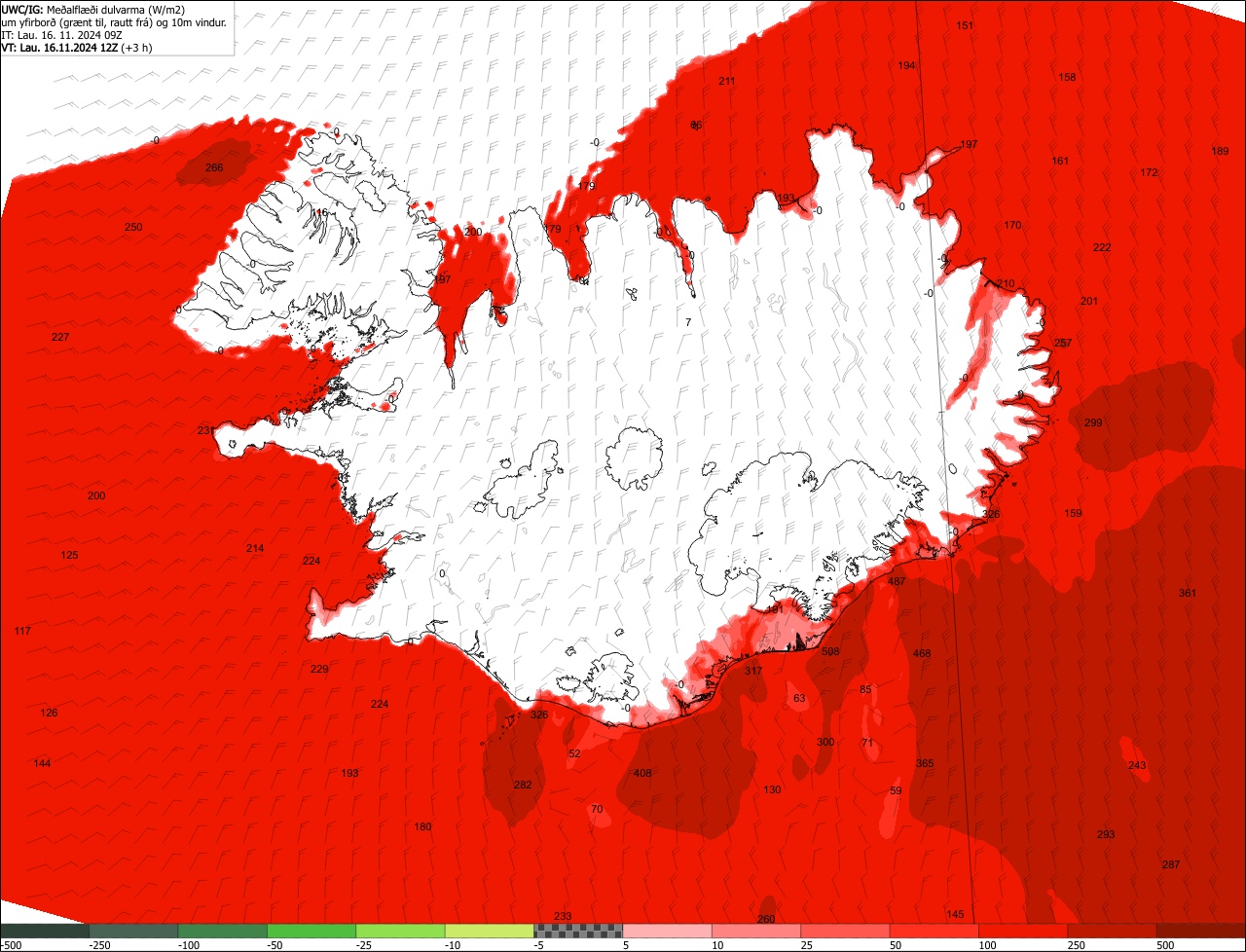1246x952 pixels.
Task: Click the map value 151
Action: [965, 25]
